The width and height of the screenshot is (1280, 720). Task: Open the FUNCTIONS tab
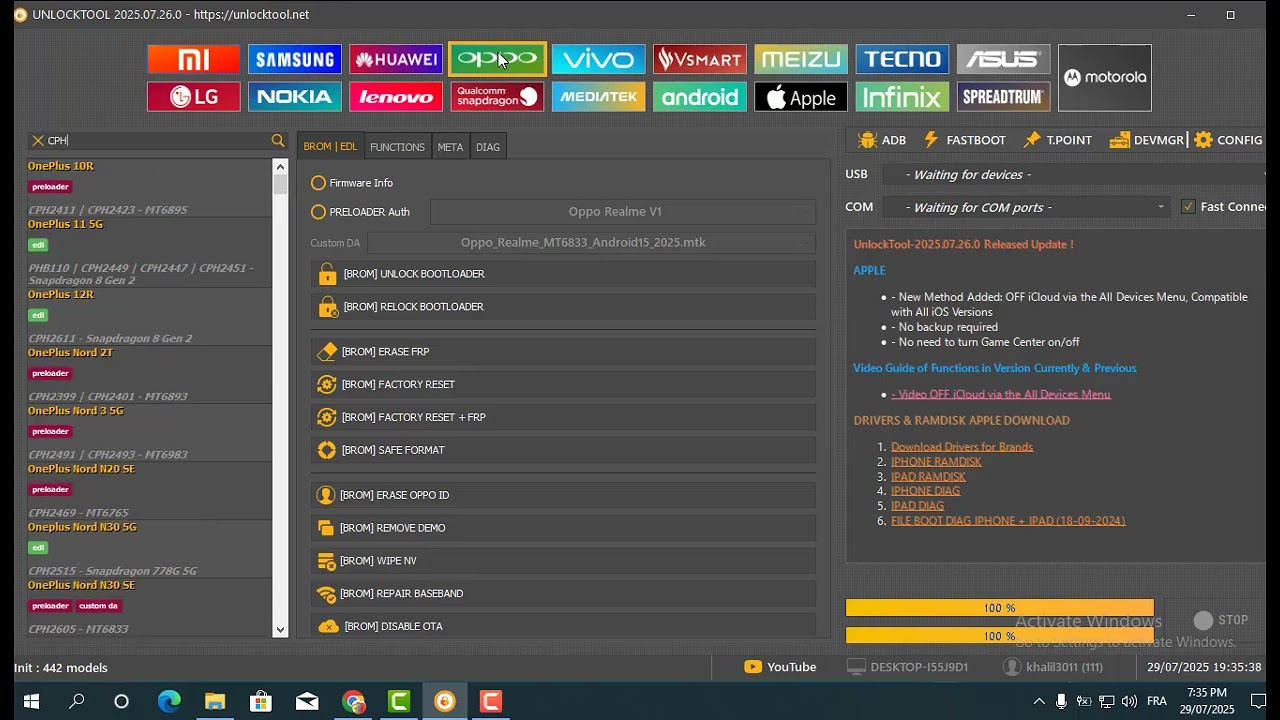pyautogui.click(x=397, y=147)
